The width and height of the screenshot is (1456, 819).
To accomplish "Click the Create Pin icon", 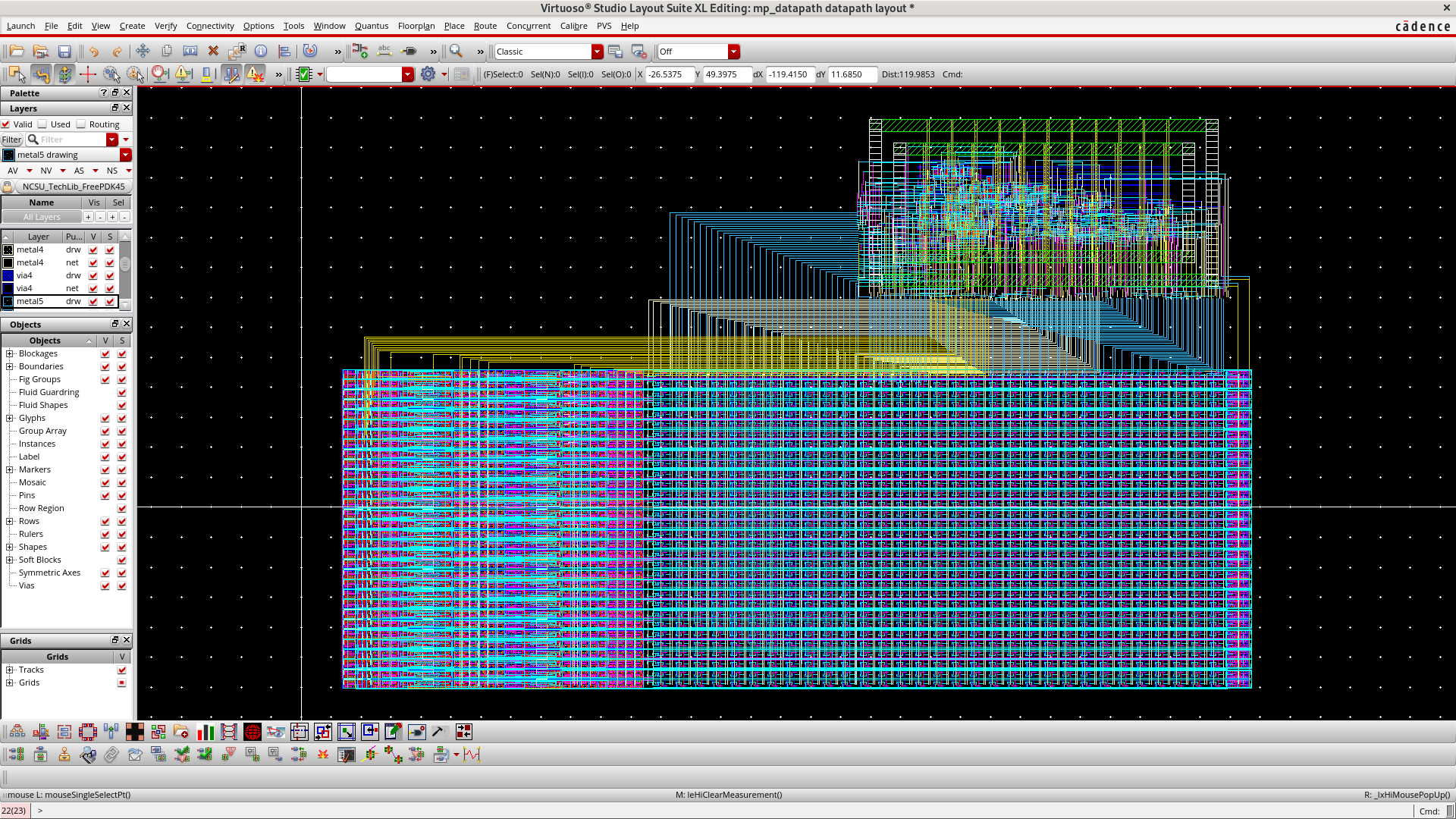I will 409,52.
